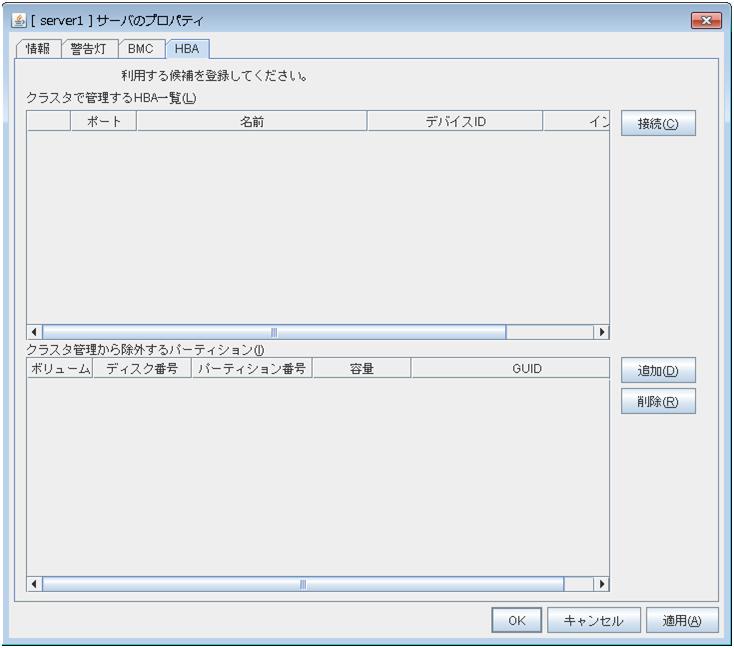Image resolution: width=734 pixels, height=648 pixels.
Task: Click the 追加(D) button
Action: point(657,371)
